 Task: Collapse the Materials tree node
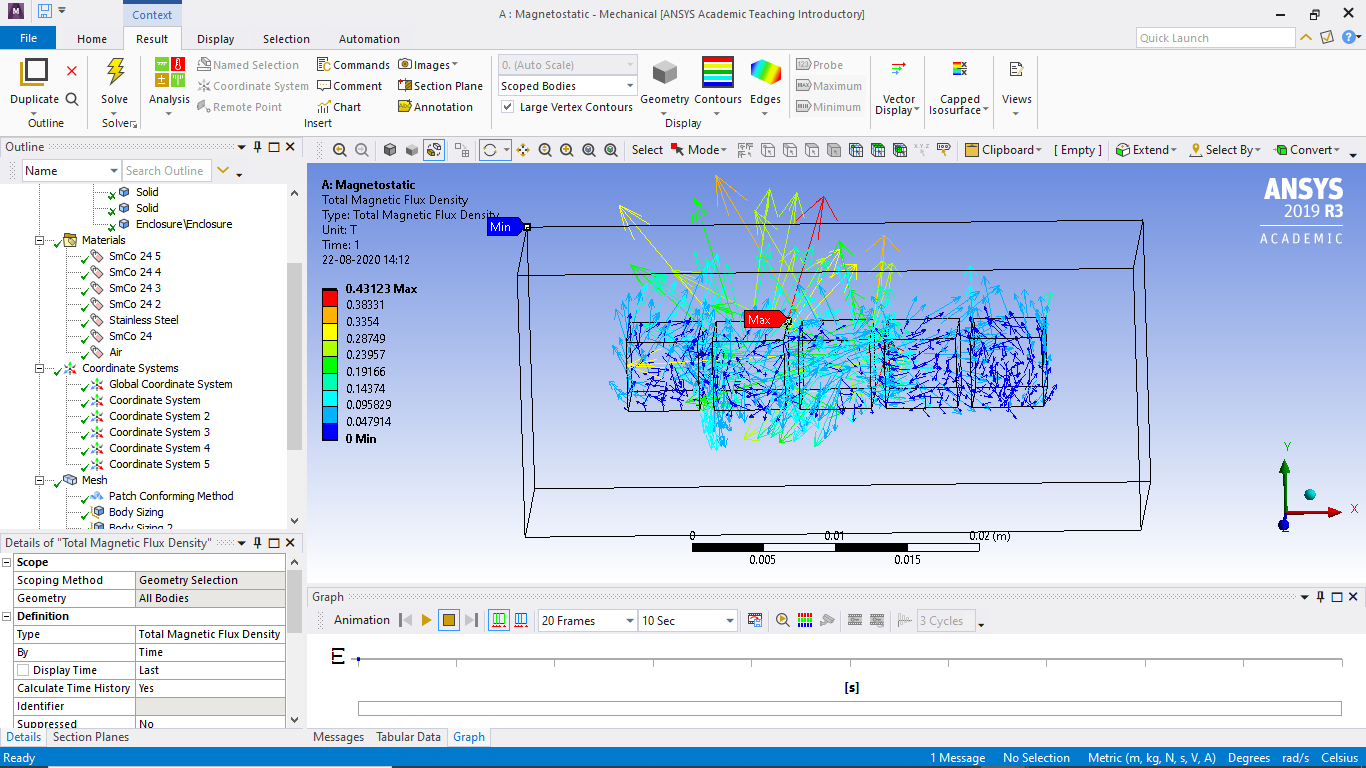point(40,240)
